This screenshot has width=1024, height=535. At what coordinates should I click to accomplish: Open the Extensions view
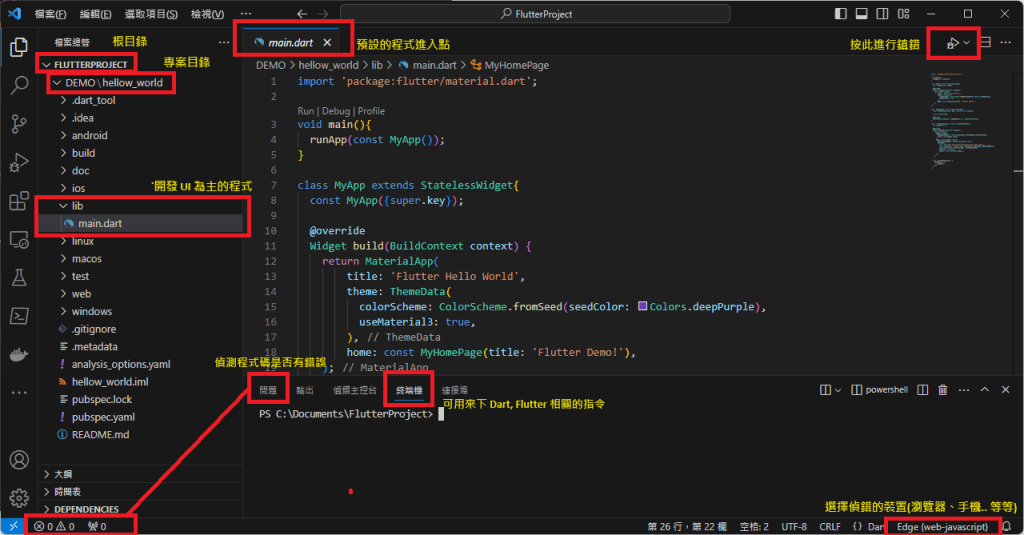(18, 202)
